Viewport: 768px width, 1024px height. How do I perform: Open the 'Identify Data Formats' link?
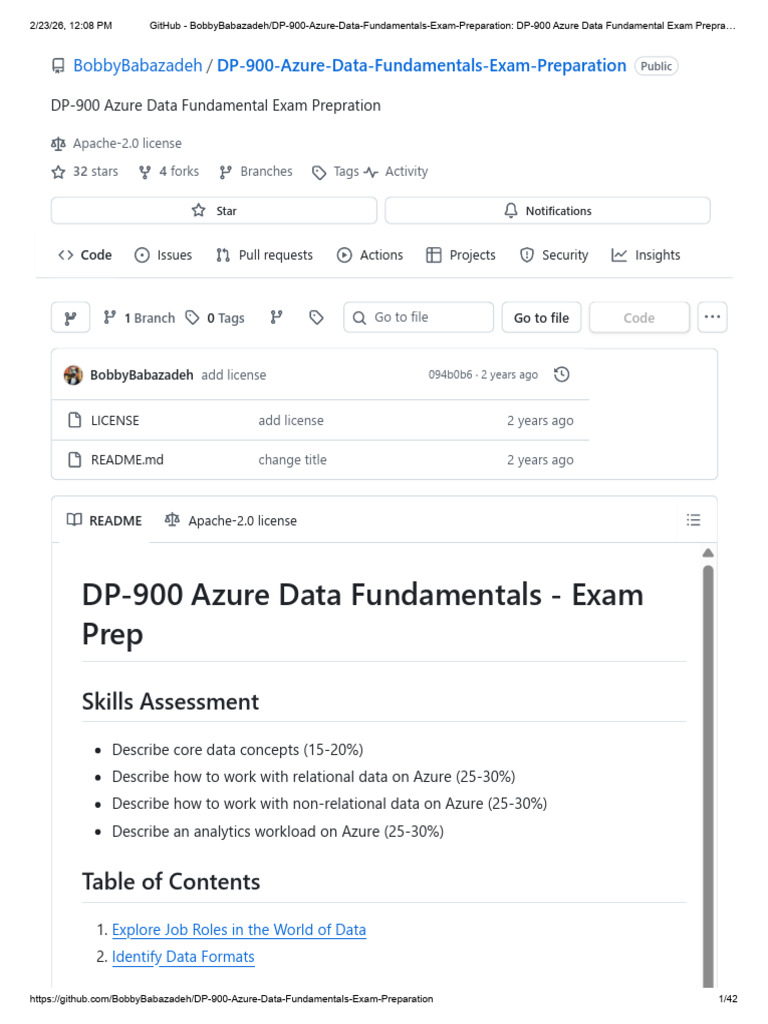[x=183, y=957]
